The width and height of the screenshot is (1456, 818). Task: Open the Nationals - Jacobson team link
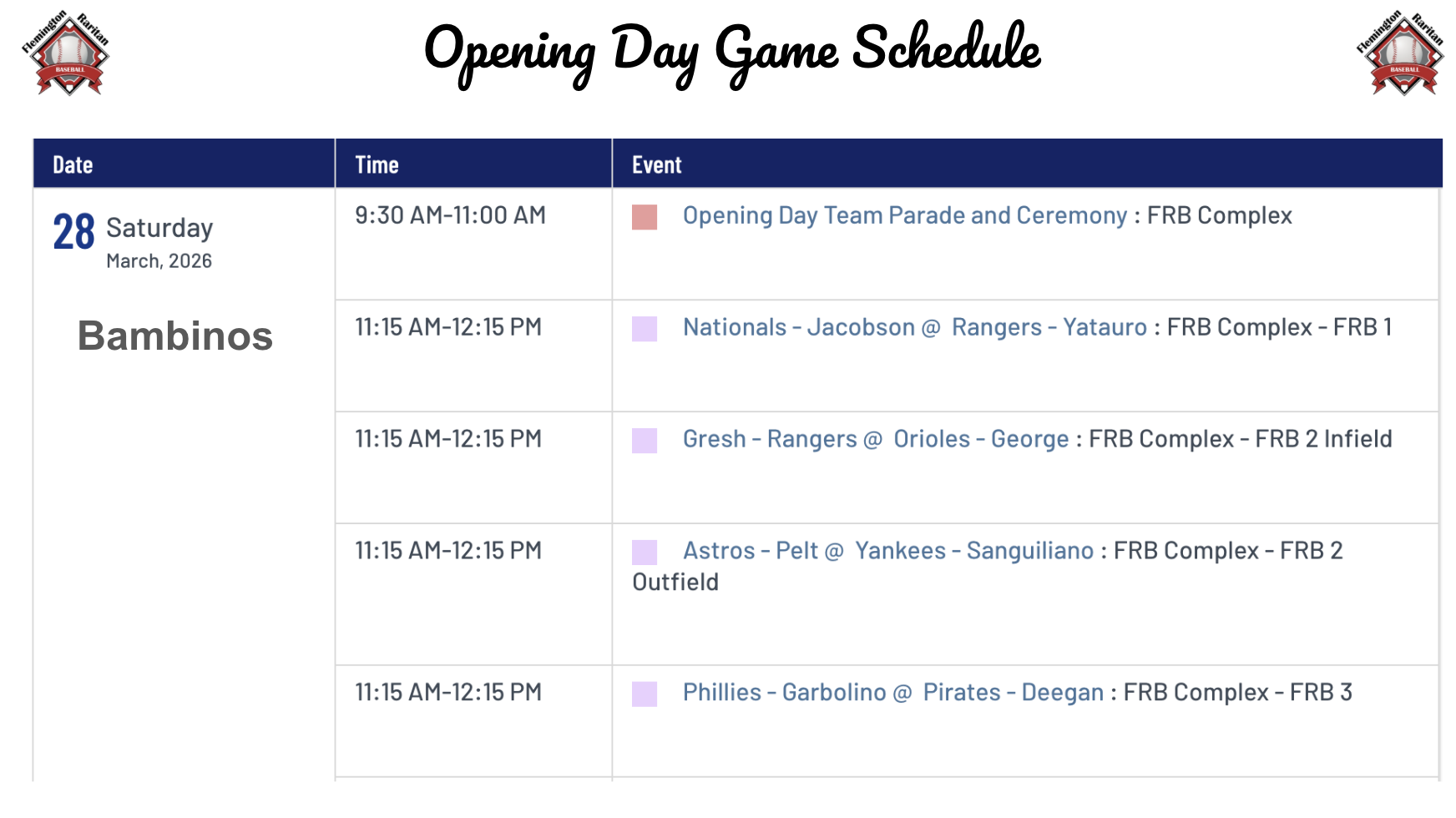coord(798,327)
